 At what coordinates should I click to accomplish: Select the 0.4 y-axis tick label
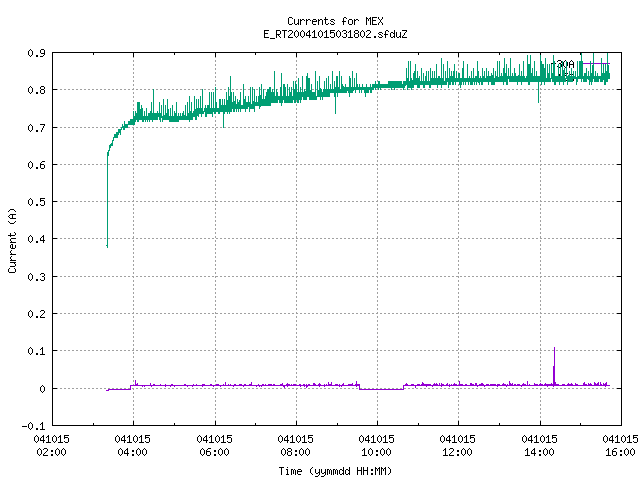[36, 239]
